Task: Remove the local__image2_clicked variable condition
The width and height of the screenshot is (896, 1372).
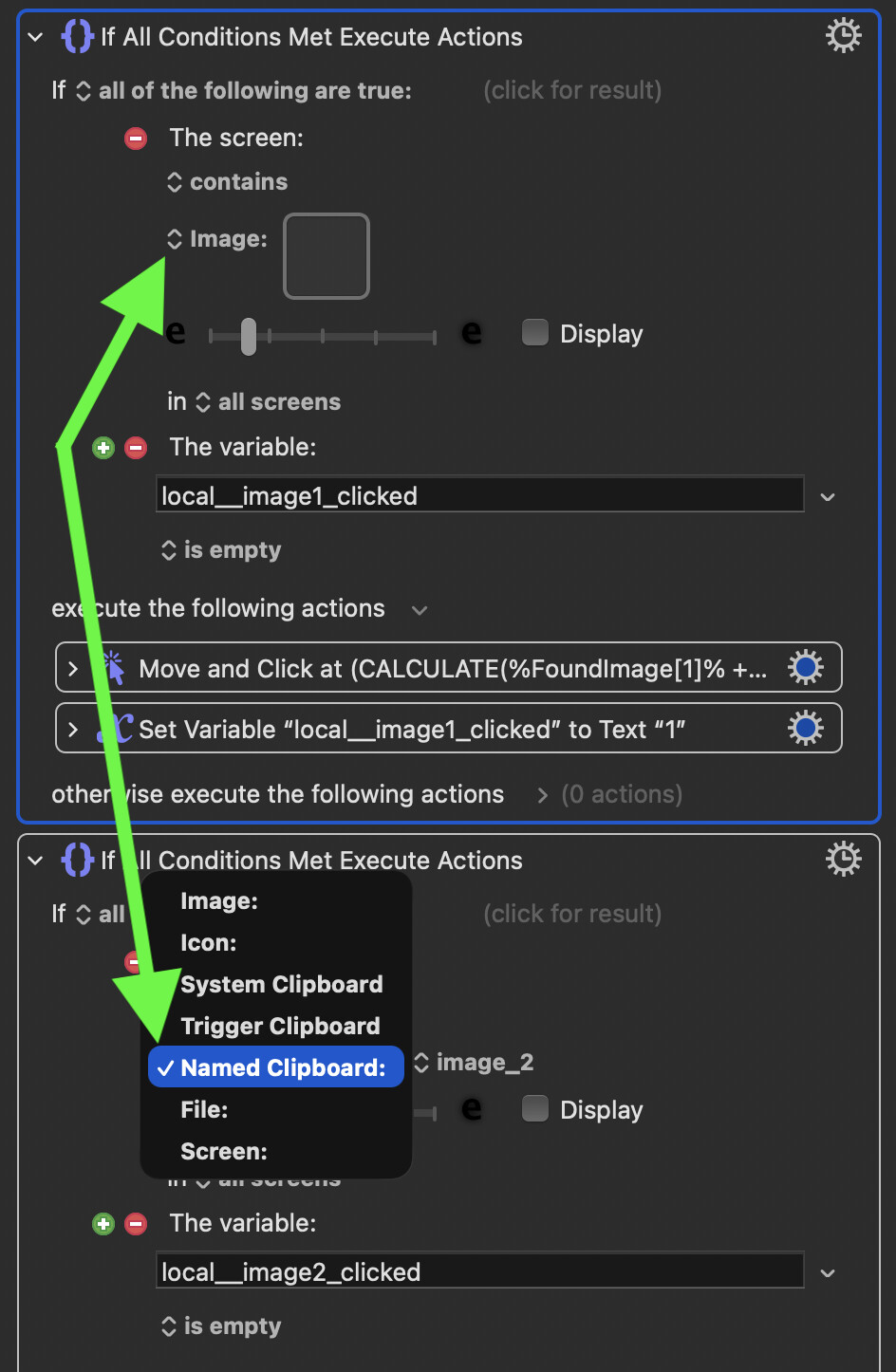Action: coord(136,1224)
